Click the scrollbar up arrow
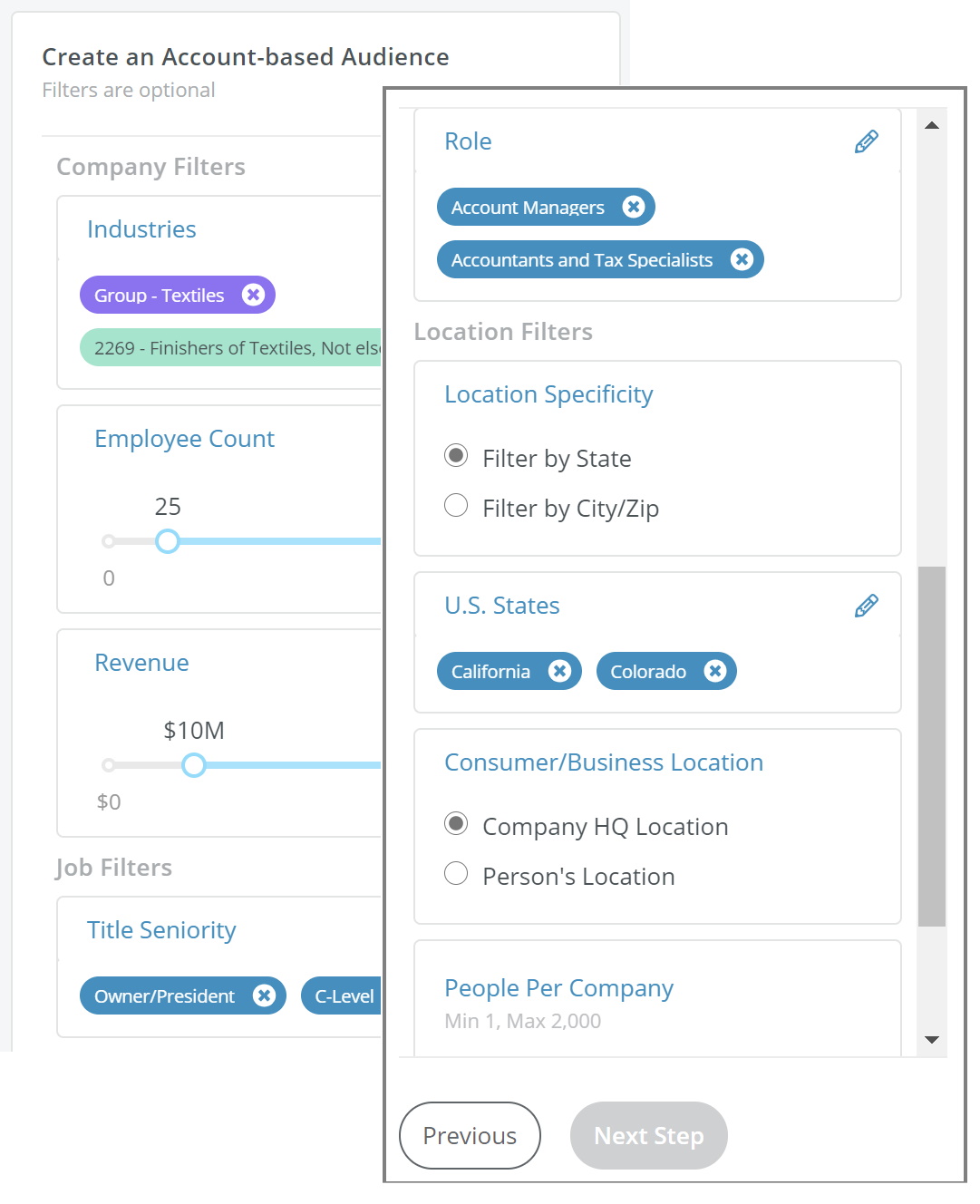This screenshot has width=980, height=1204. 932,125
